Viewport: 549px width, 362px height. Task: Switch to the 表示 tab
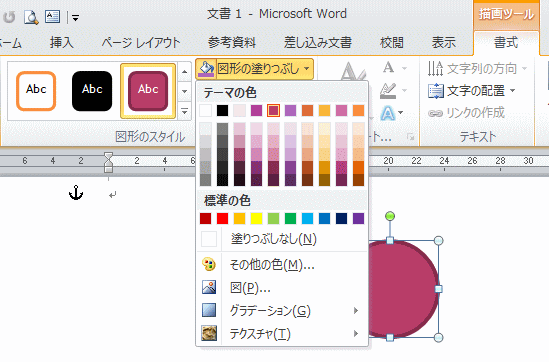[x=444, y=43]
